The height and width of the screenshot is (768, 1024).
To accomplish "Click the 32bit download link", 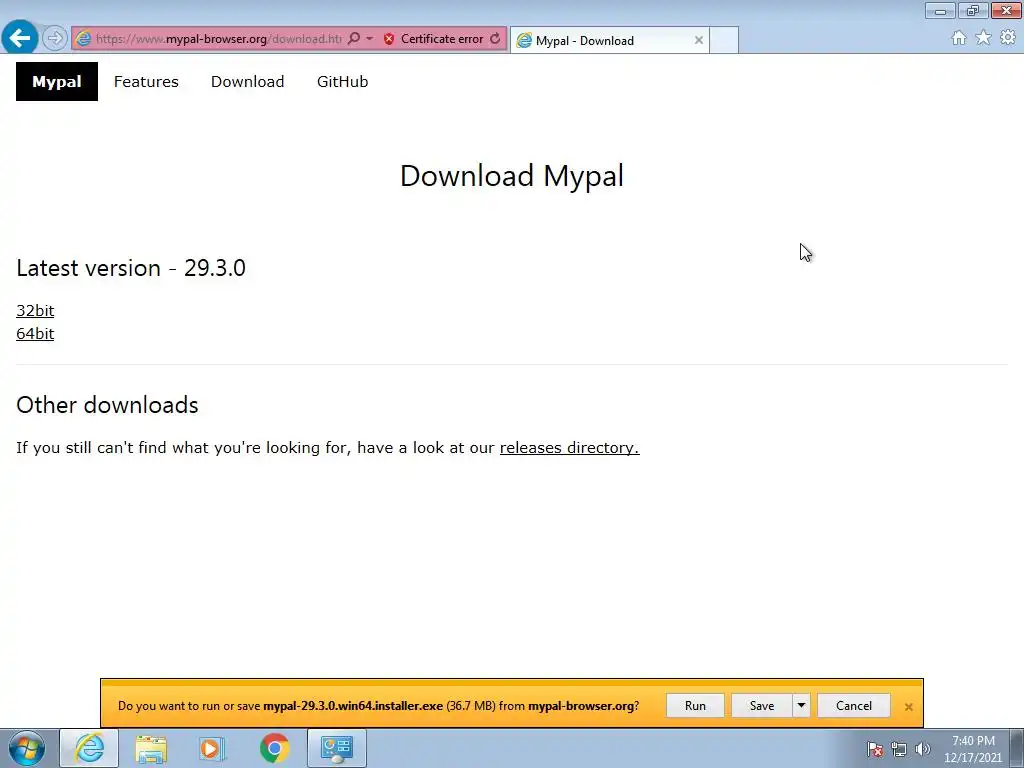I will click(35, 311).
